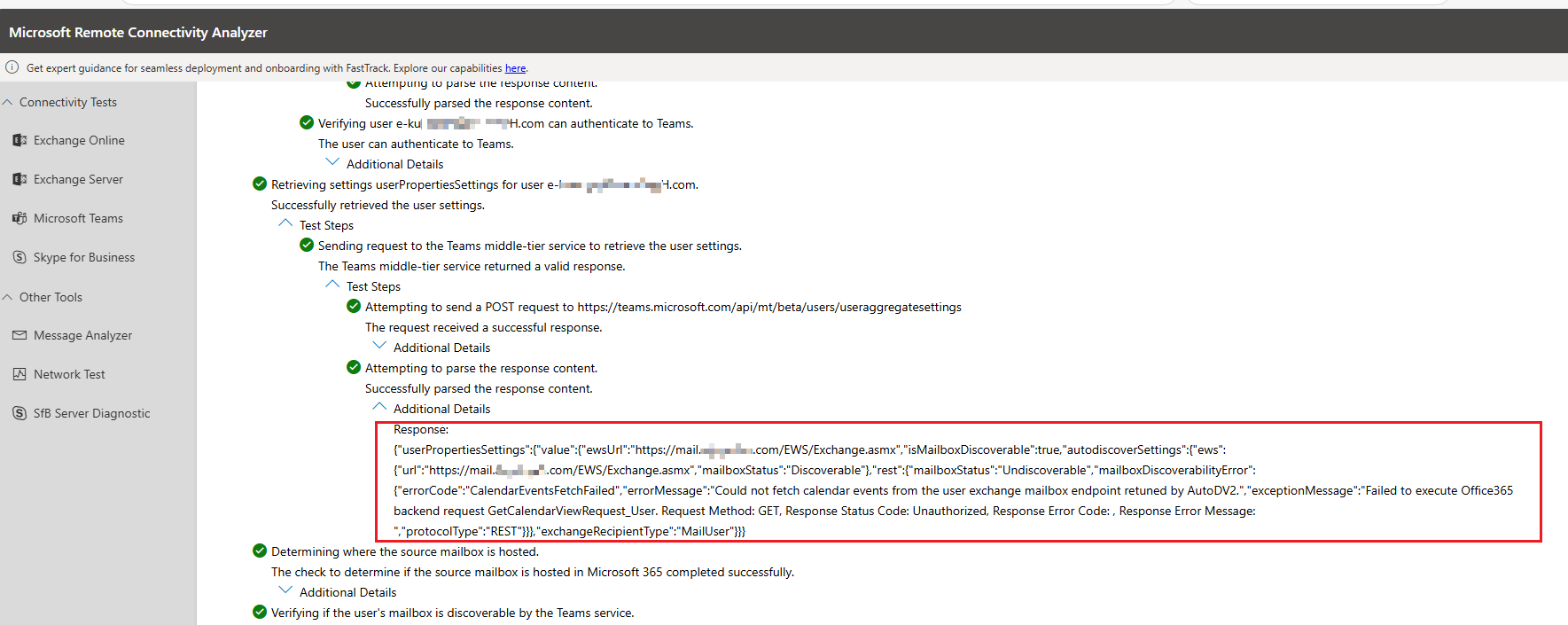Click 'The user can authenticate to Teams.' text
Screen dimensions: 1568x625
[416, 144]
